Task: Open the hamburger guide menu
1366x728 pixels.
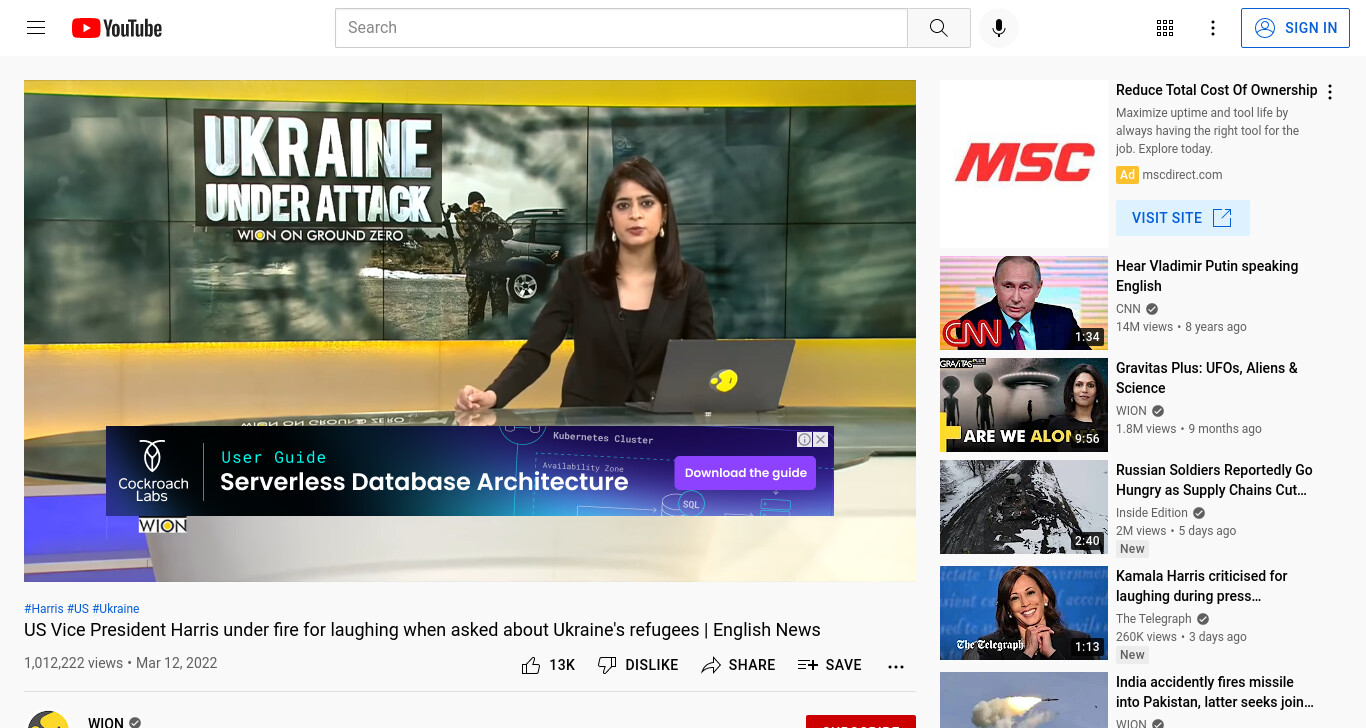Action: (36, 28)
